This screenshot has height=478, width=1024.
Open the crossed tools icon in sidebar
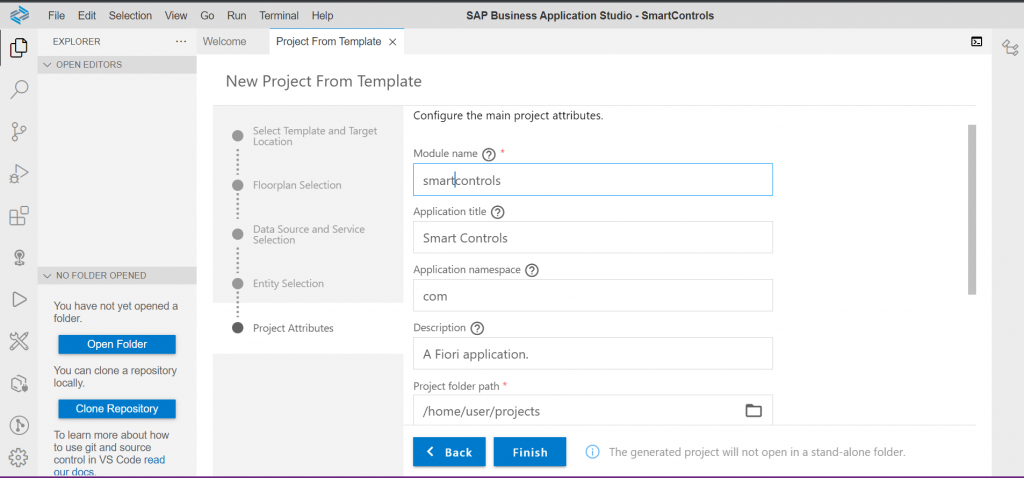tap(19, 342)
